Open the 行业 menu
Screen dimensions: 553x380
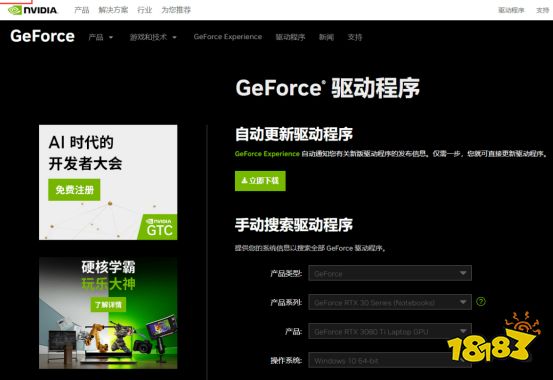[x=145, y=10]
